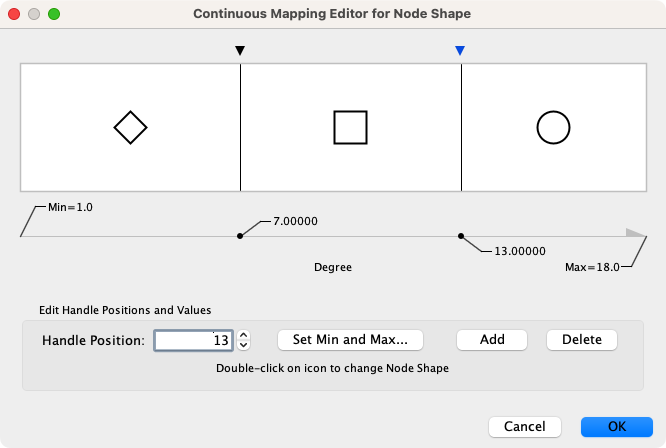Close the window with red button
The width and height of the screenshot is (666, 448).
tap(14, 15)
